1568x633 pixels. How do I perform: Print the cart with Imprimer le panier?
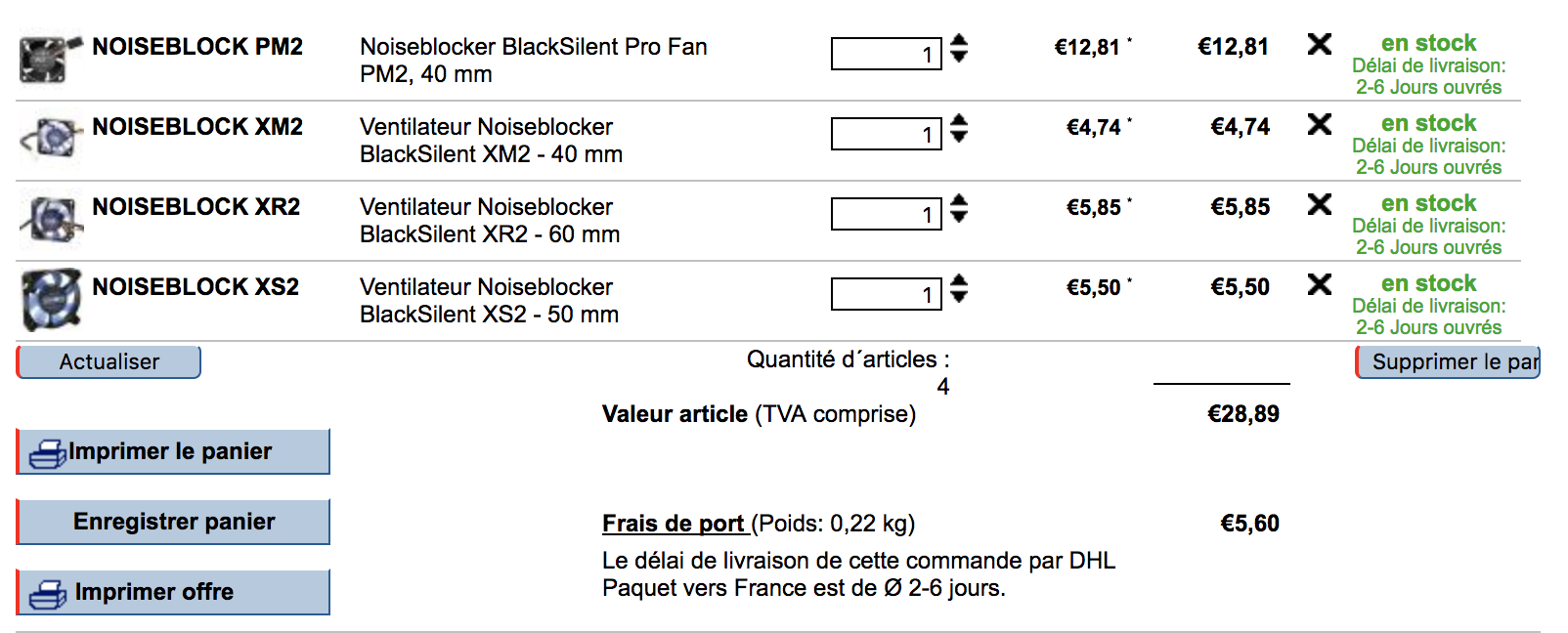coord(174,451)
